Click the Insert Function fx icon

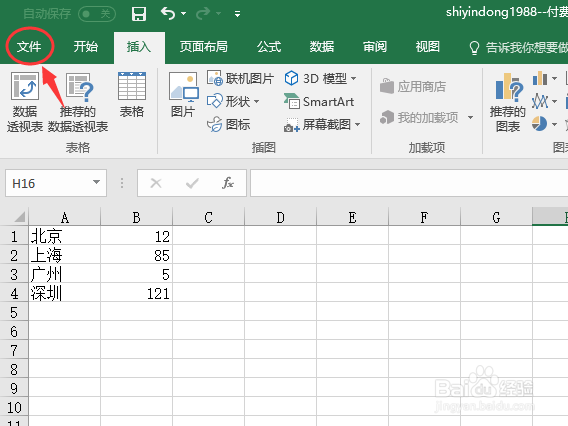(227, 183)
